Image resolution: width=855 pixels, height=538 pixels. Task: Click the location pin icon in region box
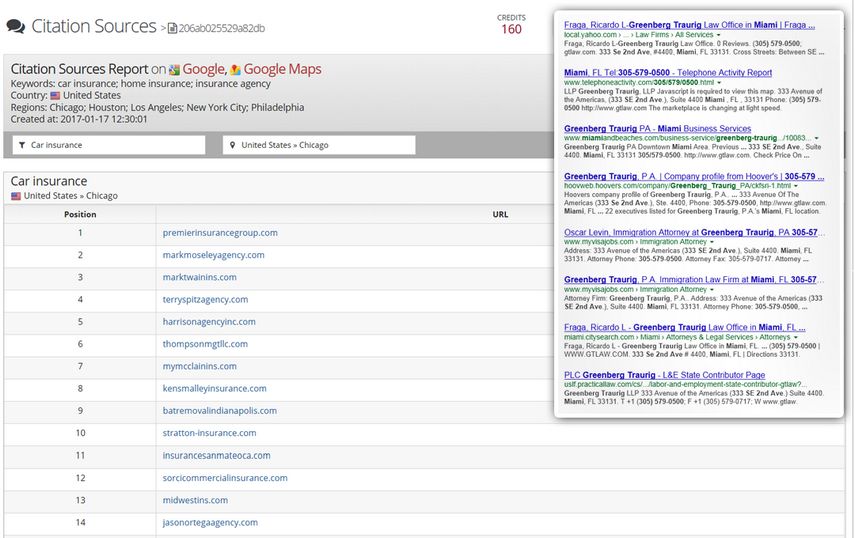point(232,145)
